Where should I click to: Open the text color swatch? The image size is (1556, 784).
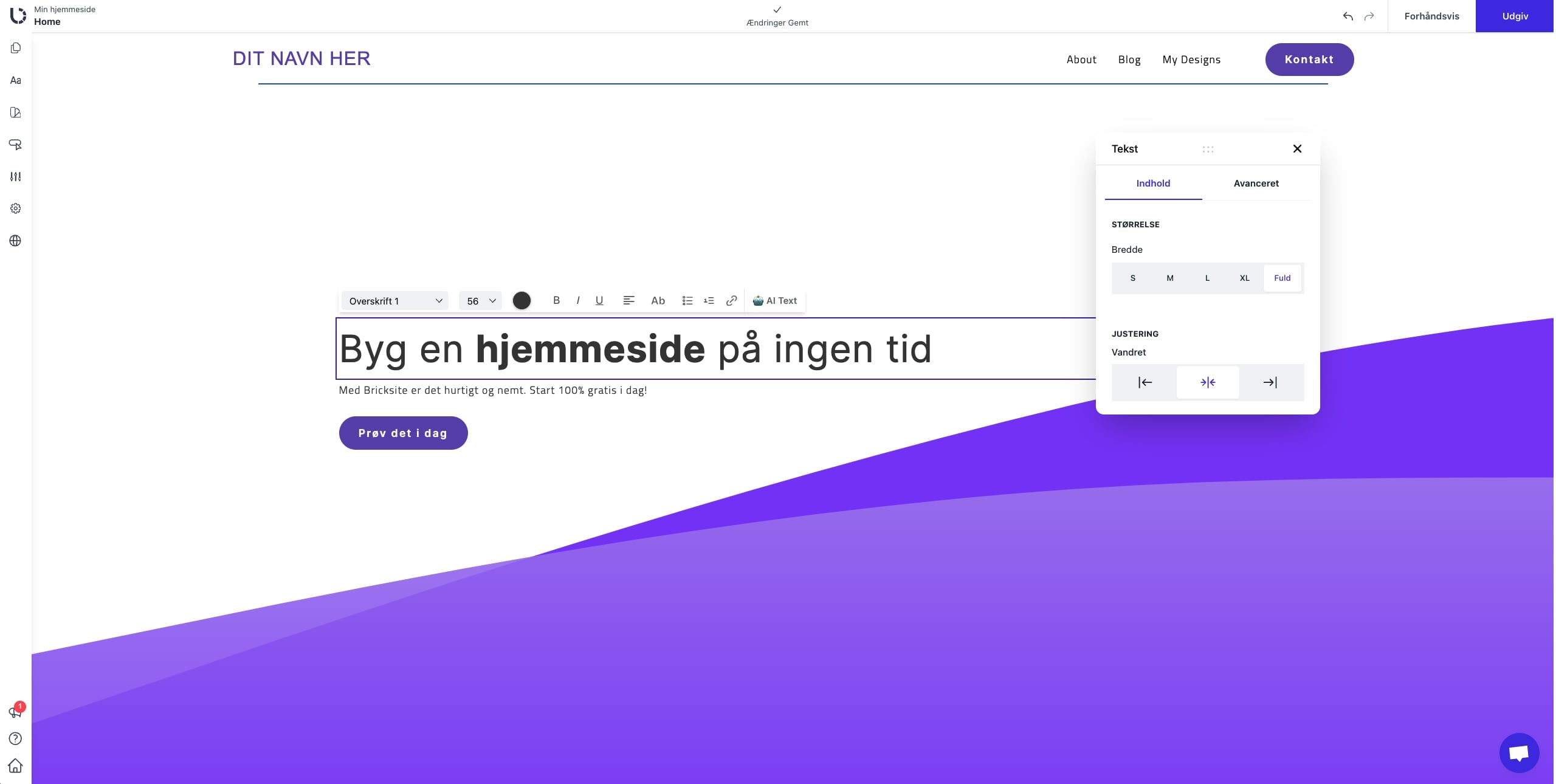tap(522, 300)
